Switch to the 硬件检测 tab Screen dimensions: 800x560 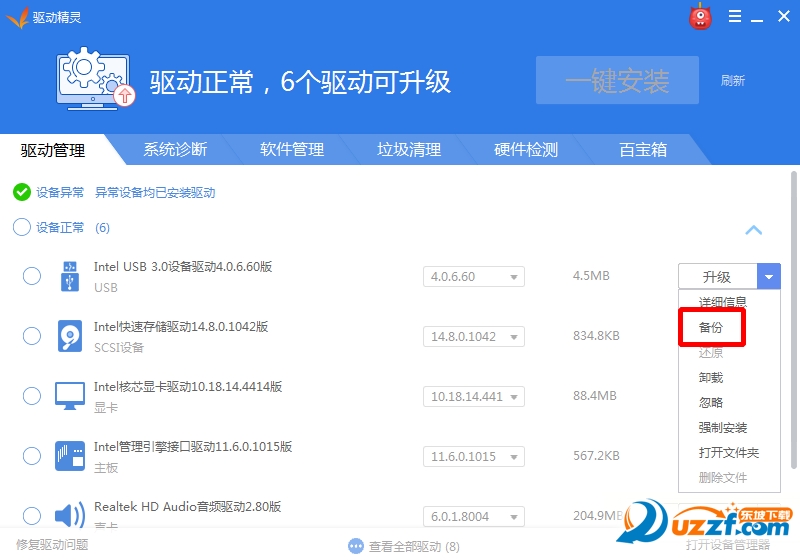pos(526,149)
